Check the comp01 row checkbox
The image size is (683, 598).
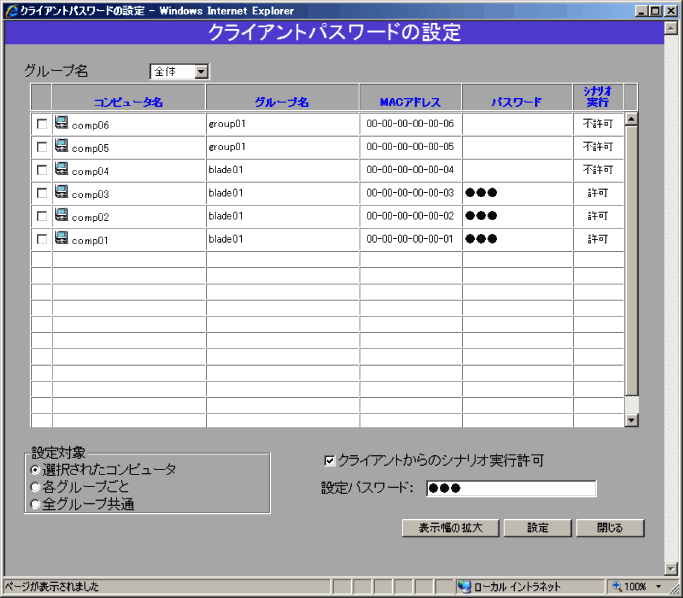point(42,239)
